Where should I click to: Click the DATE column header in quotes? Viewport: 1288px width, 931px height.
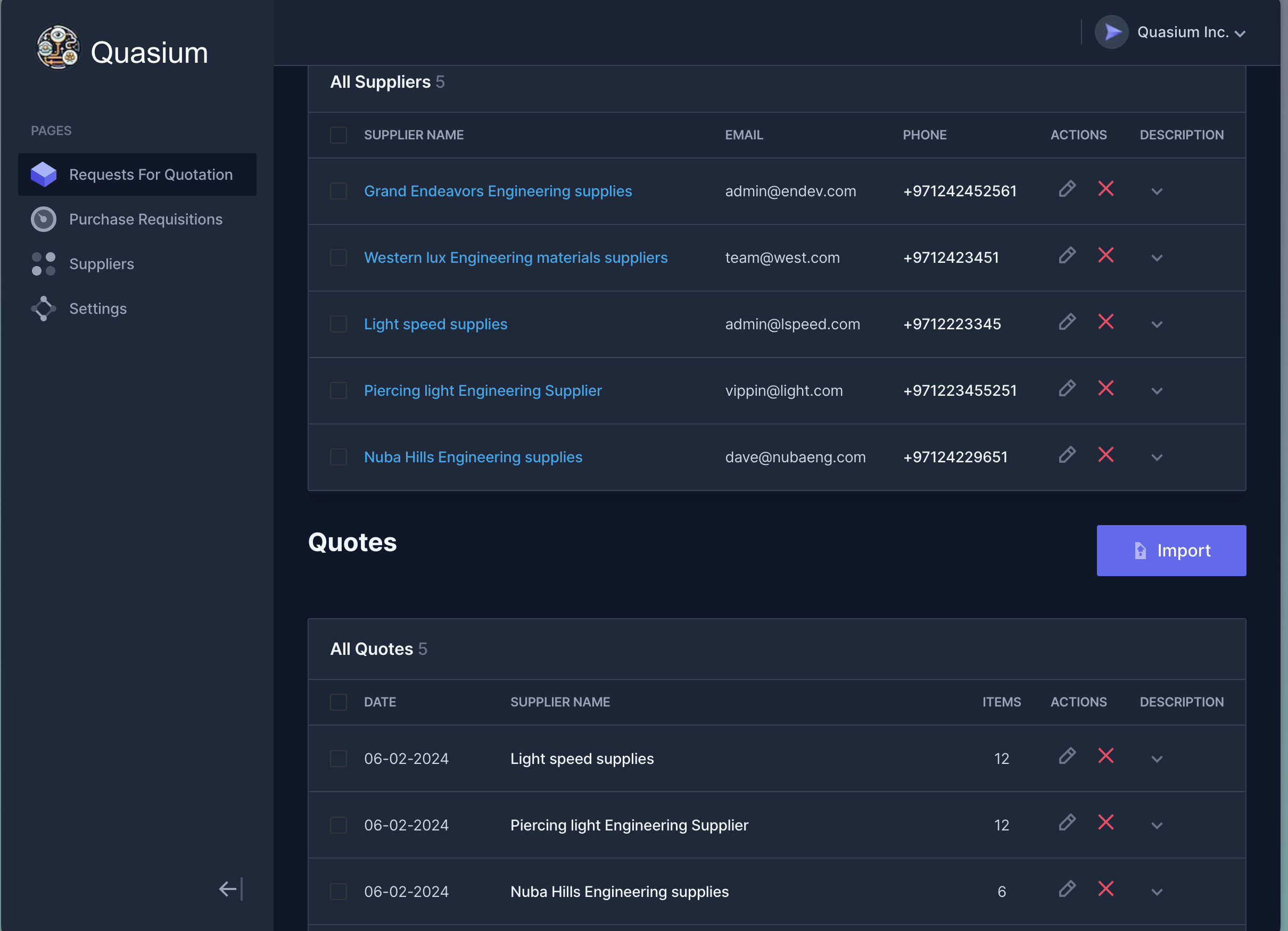coord(380,702)
